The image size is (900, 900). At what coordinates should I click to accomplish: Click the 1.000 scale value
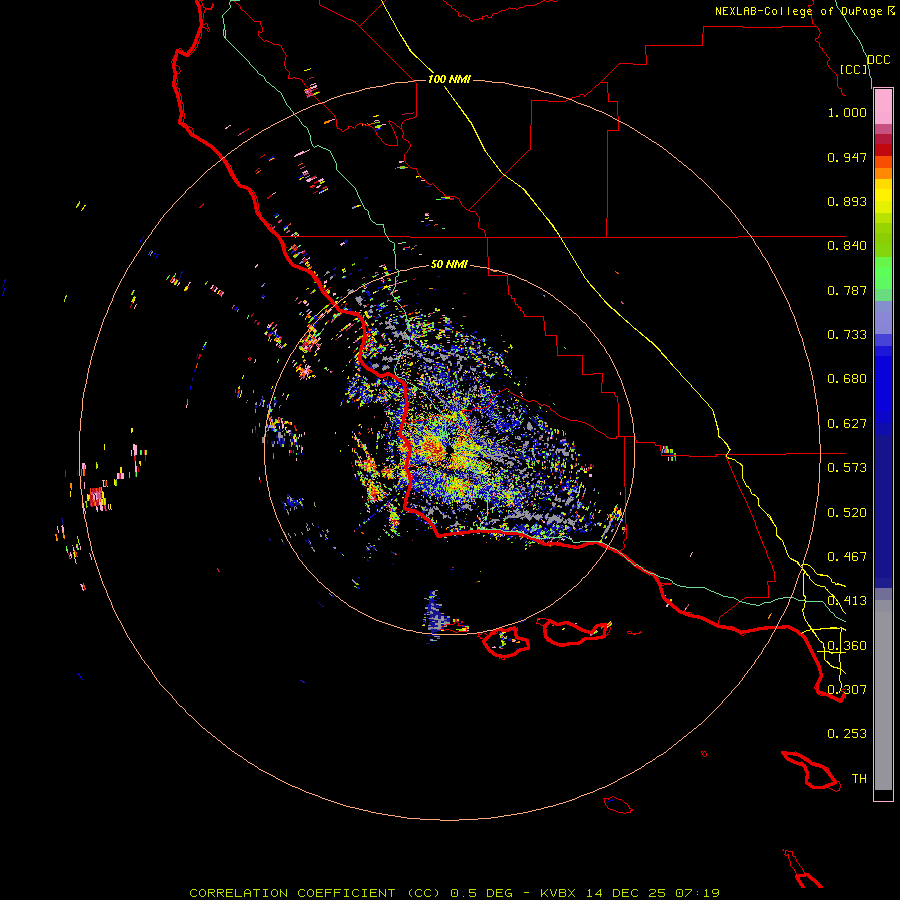tap(847, 112)
